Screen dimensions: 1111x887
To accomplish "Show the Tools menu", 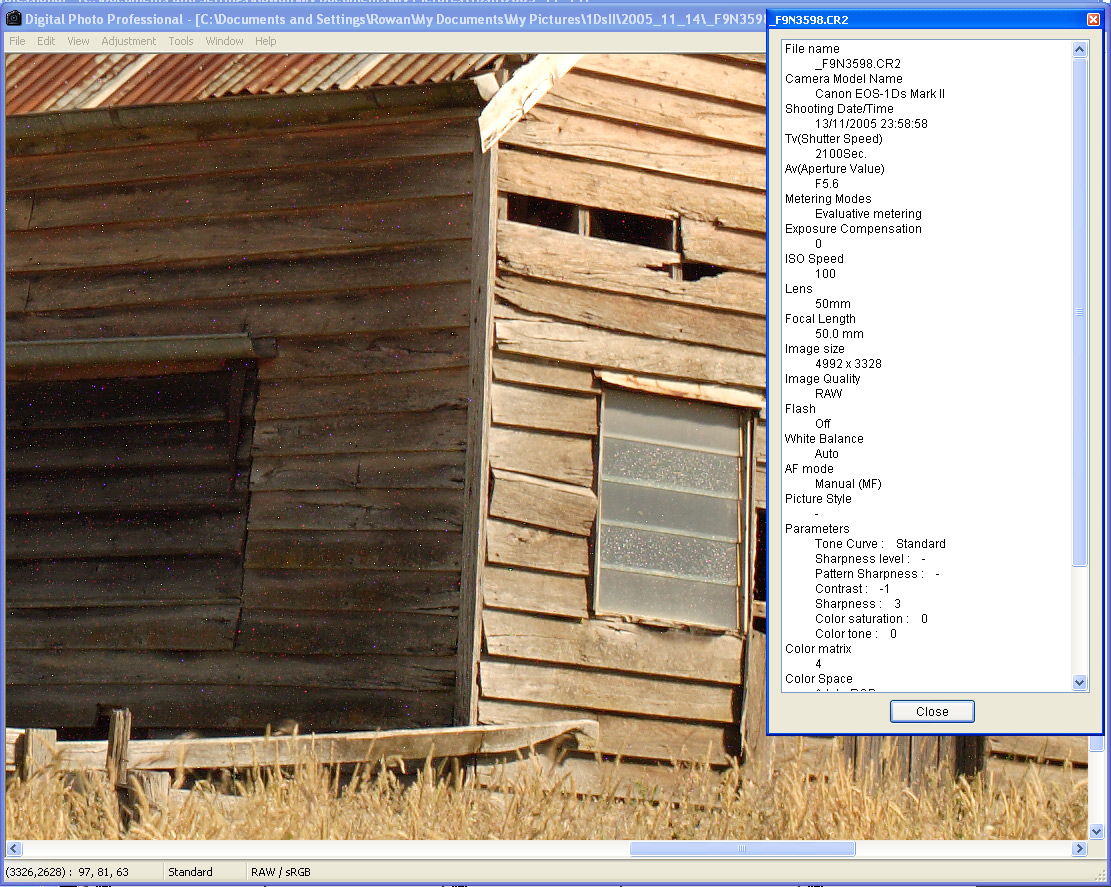I will [181, 41].
